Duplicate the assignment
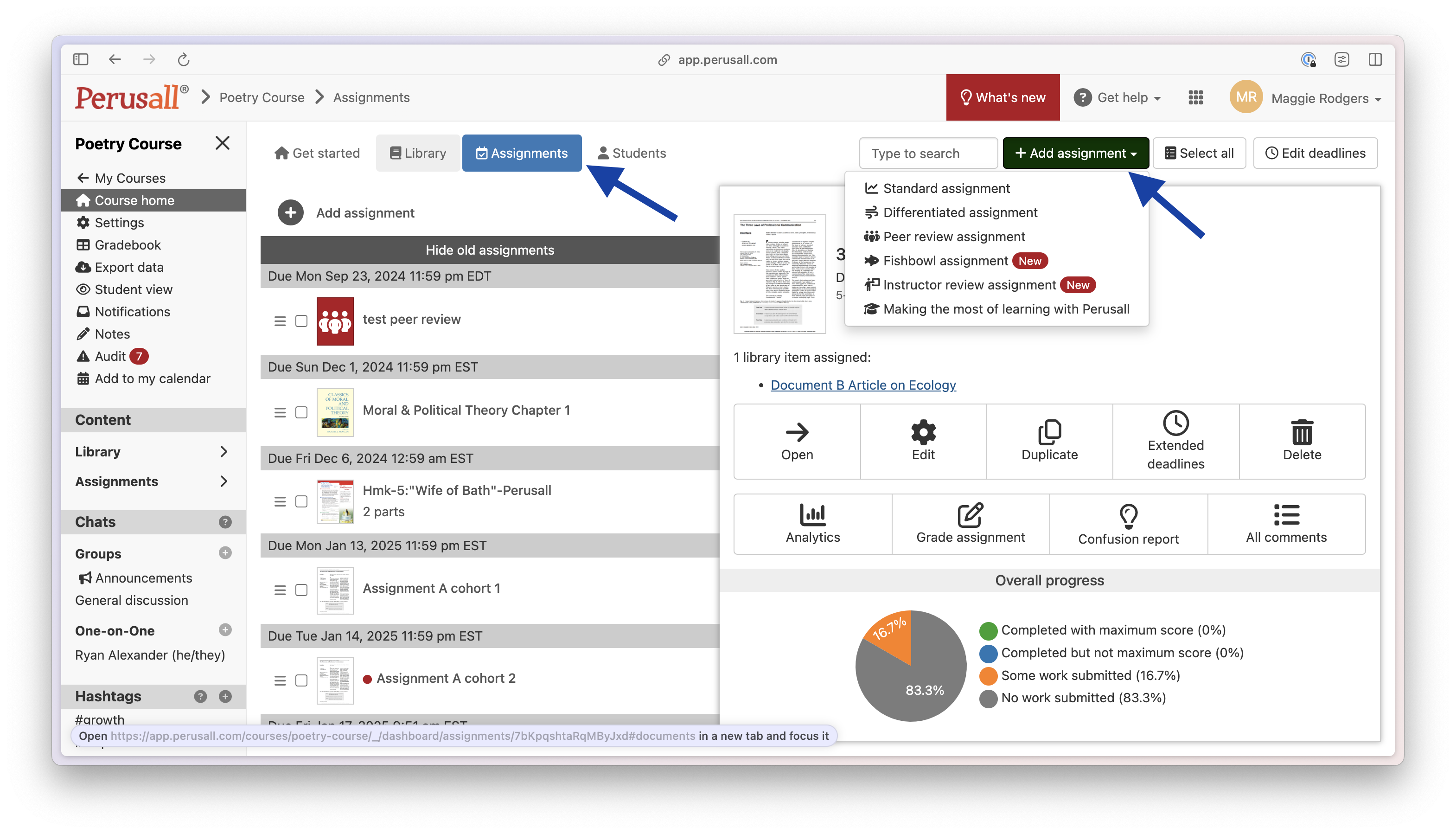The image size is (1456, 834). tap(1049, 441)
